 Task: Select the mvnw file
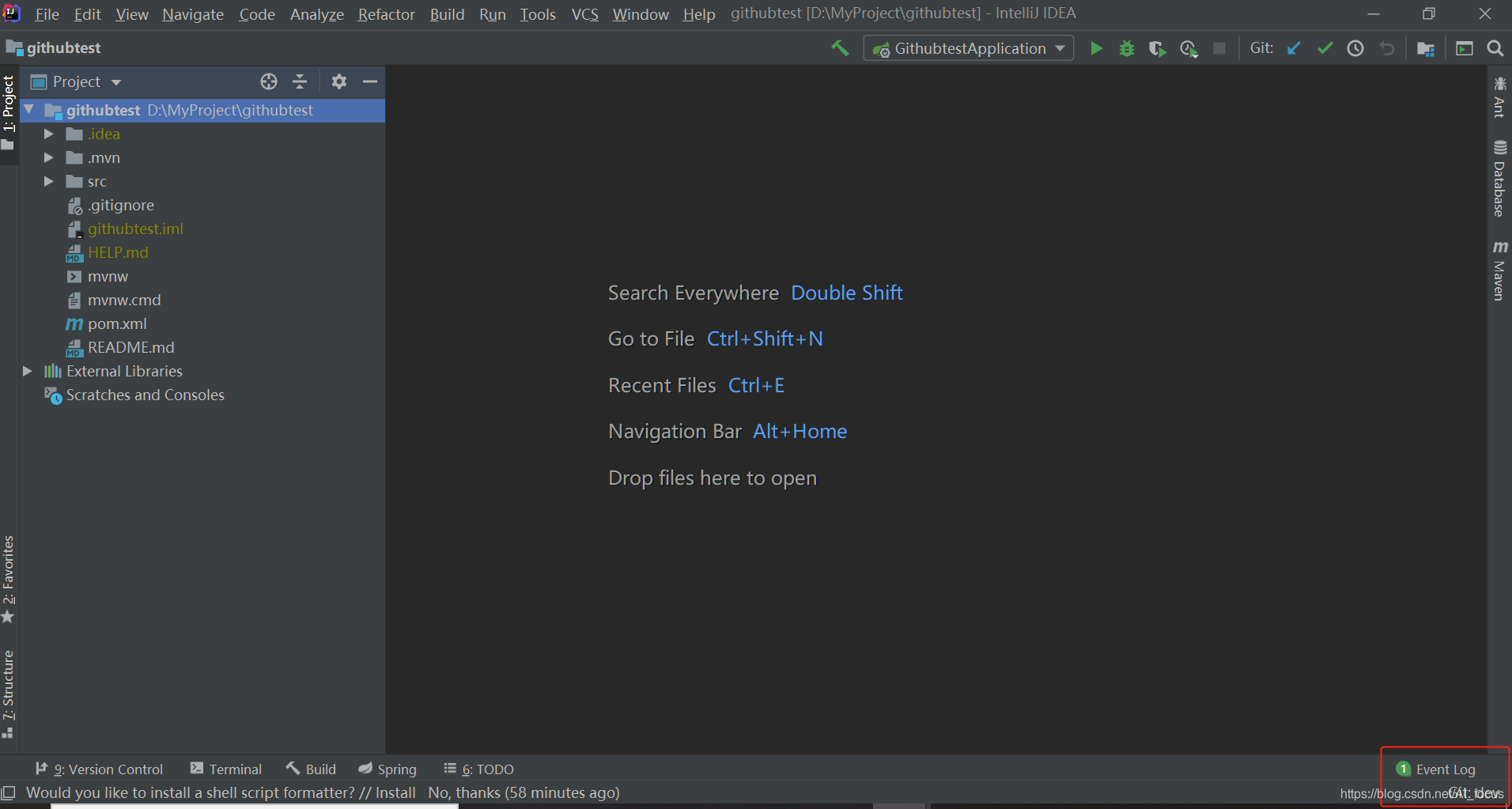(x=108, y=276)
